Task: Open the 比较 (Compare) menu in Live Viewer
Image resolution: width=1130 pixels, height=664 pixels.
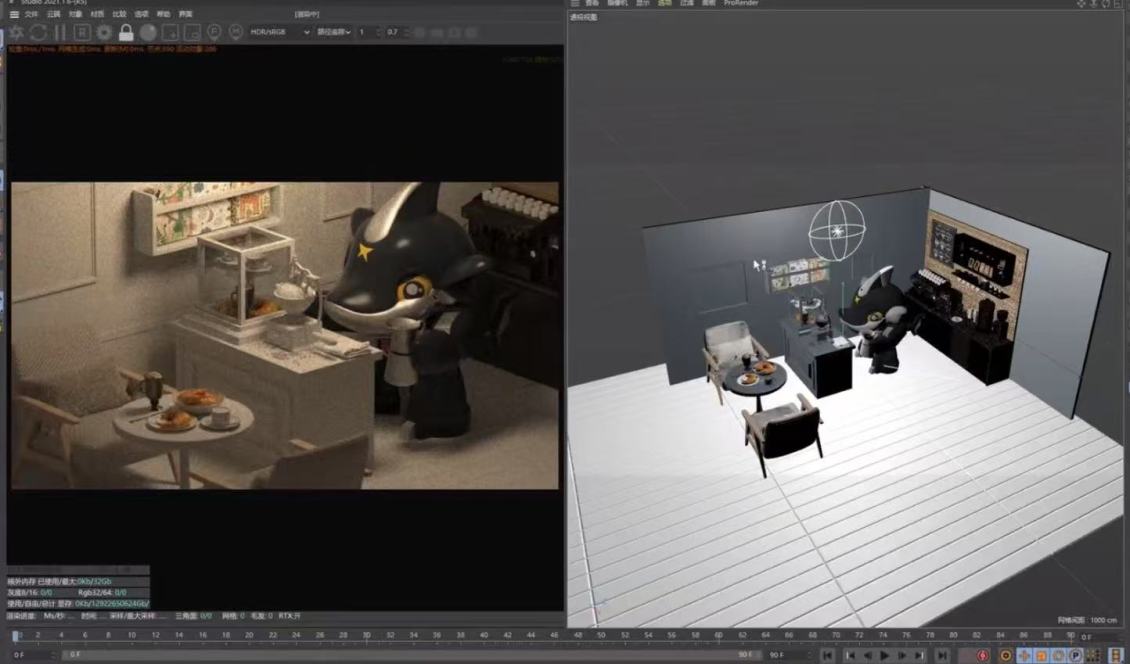Action: point(120,14)
